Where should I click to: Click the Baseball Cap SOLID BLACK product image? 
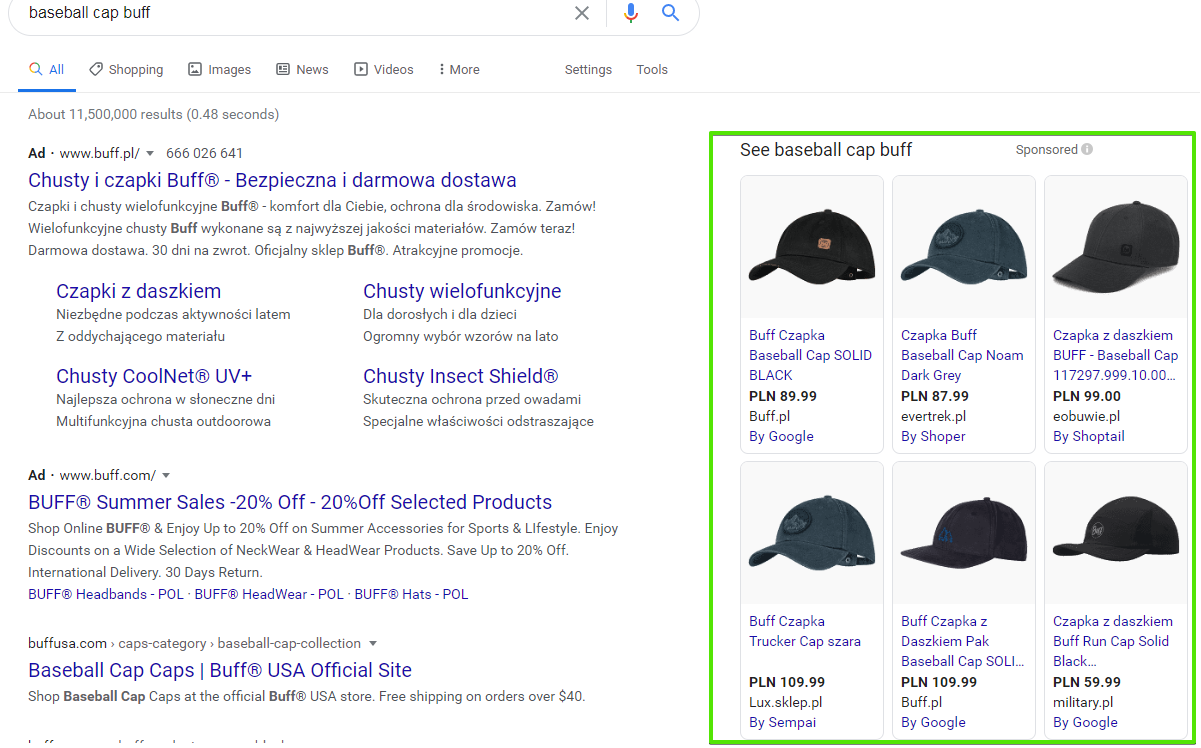[812, 247]
